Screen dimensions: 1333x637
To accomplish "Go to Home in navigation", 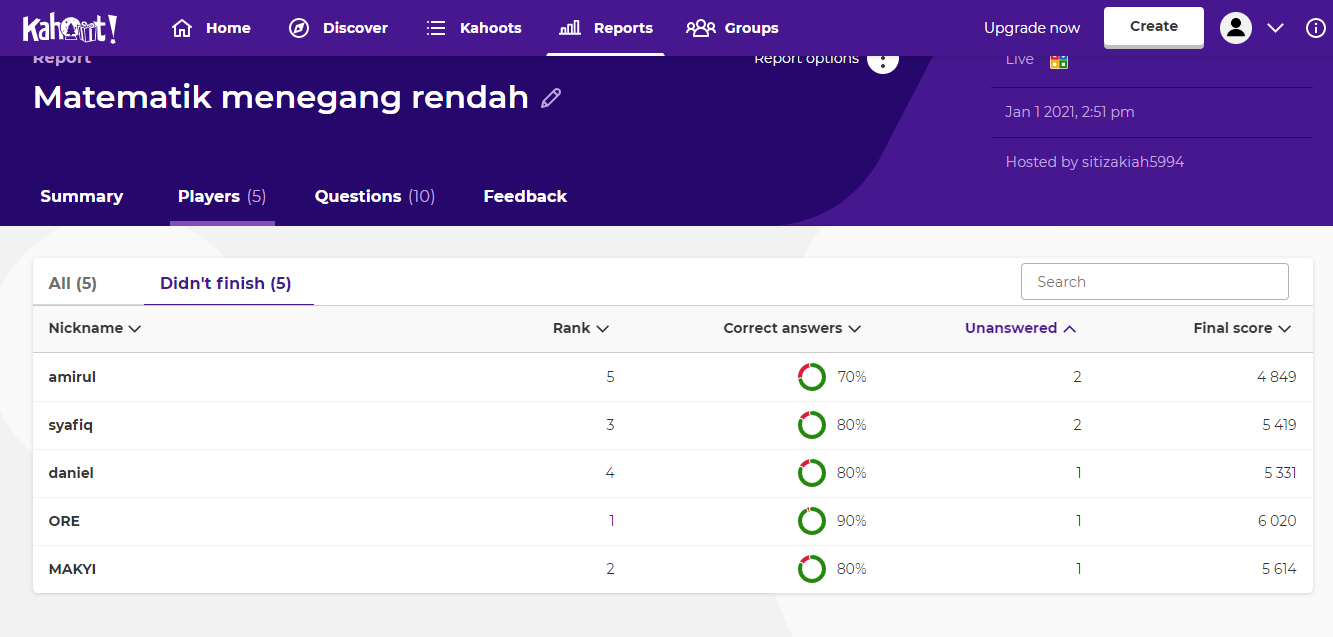I will pos(212,28).
